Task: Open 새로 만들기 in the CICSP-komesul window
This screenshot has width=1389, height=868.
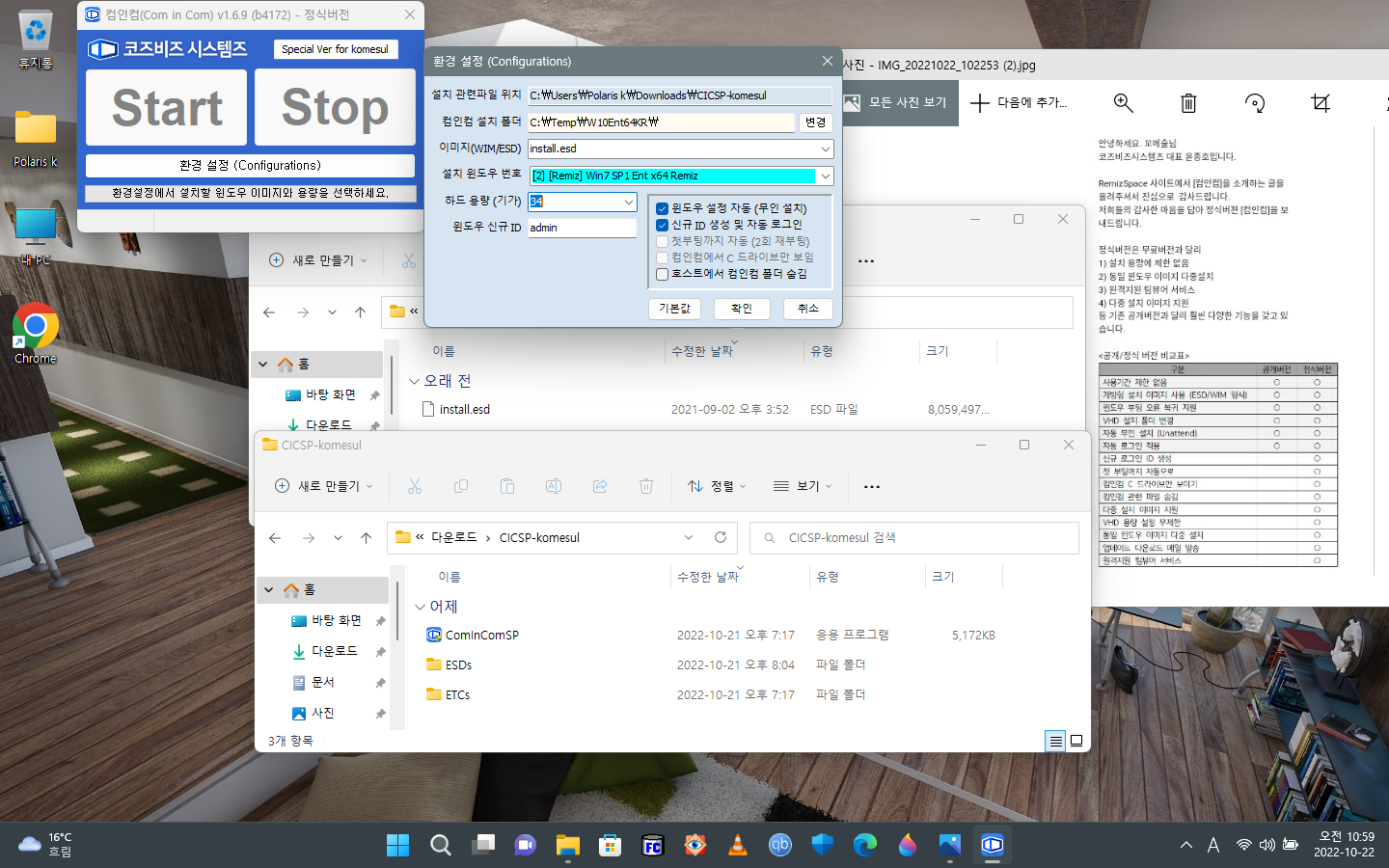Action: point(324,486)
